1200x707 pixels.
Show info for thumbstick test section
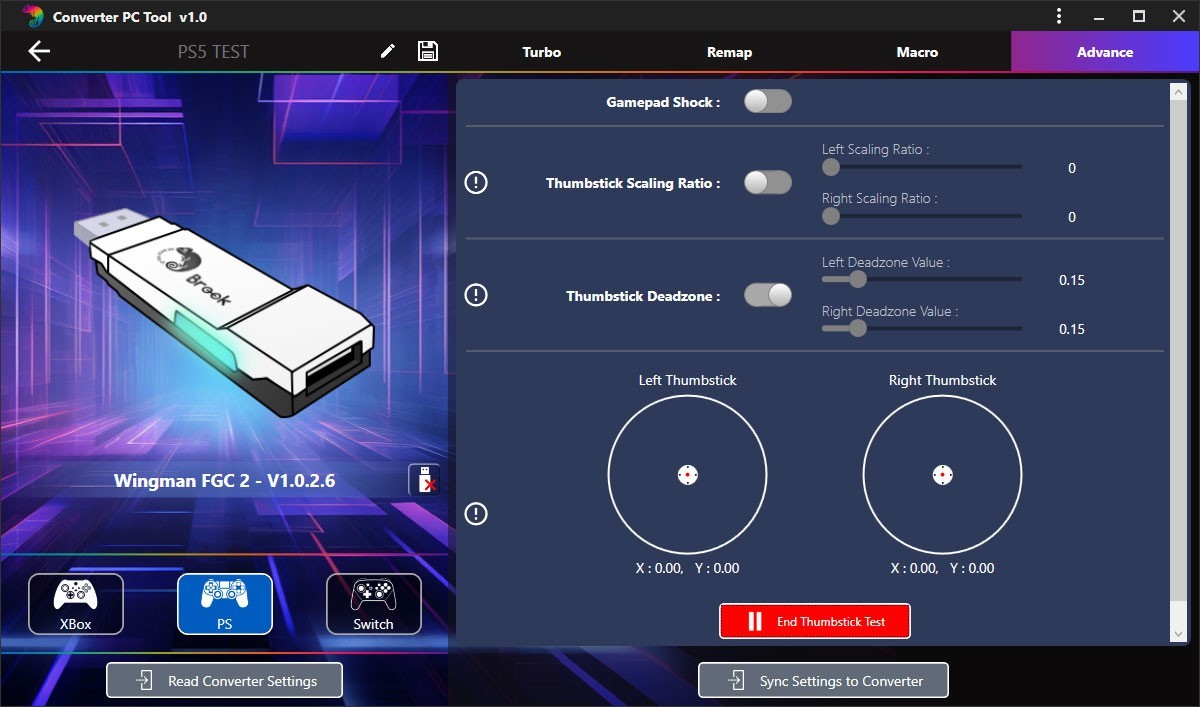(x=477, y=513)
